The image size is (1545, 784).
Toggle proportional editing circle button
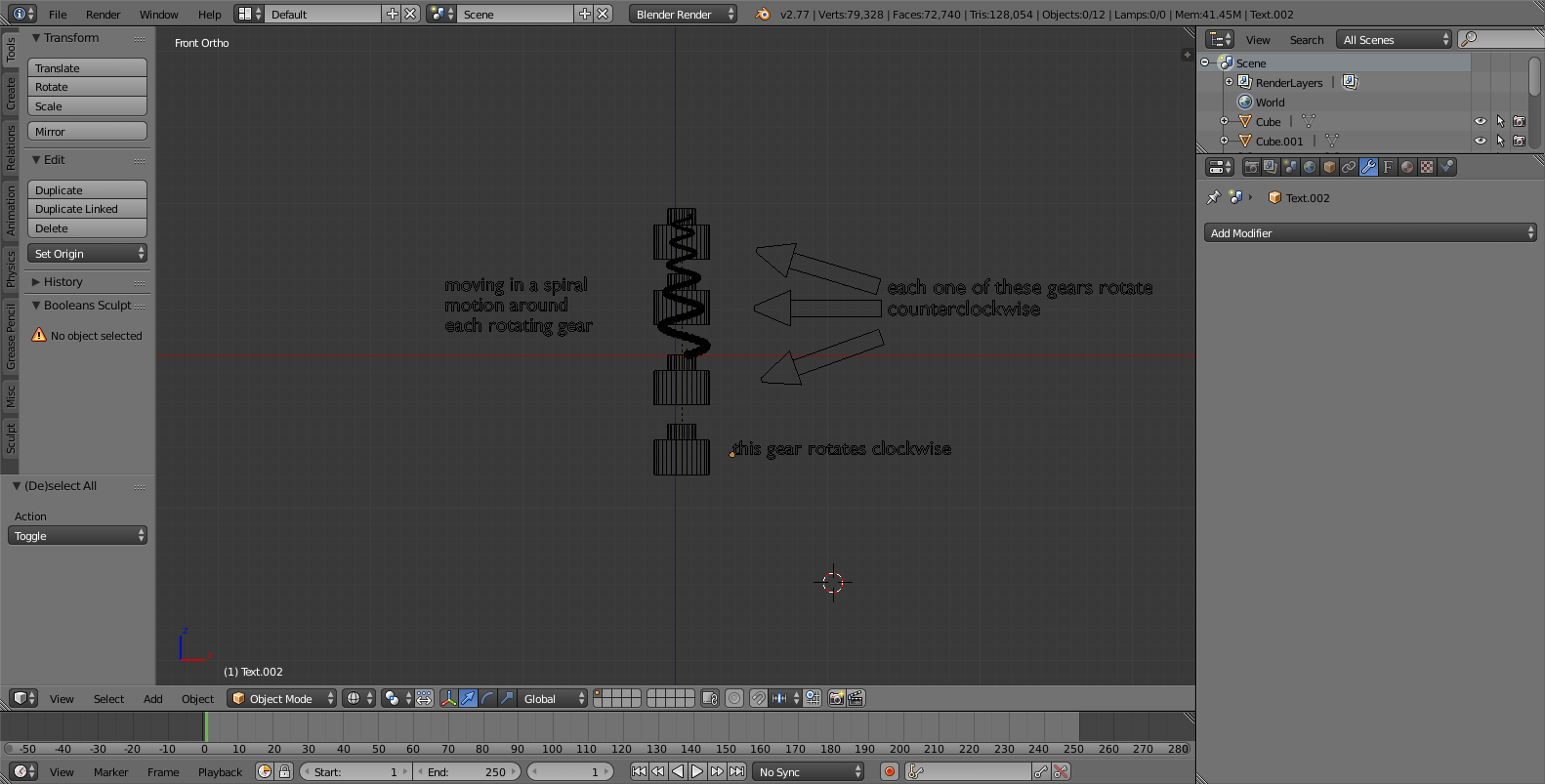pos(734,698)
